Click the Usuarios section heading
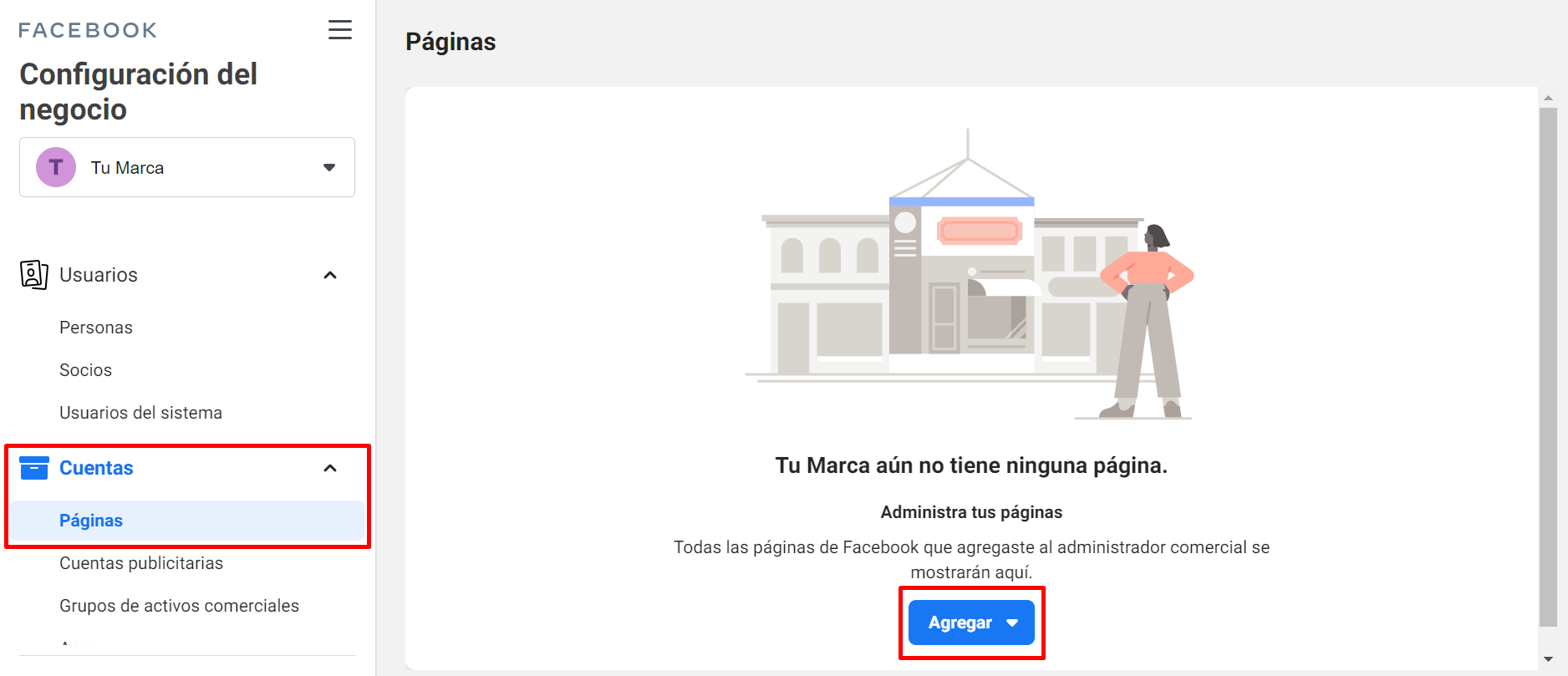This screenshot has width=1568, height=676. point(99,275)
